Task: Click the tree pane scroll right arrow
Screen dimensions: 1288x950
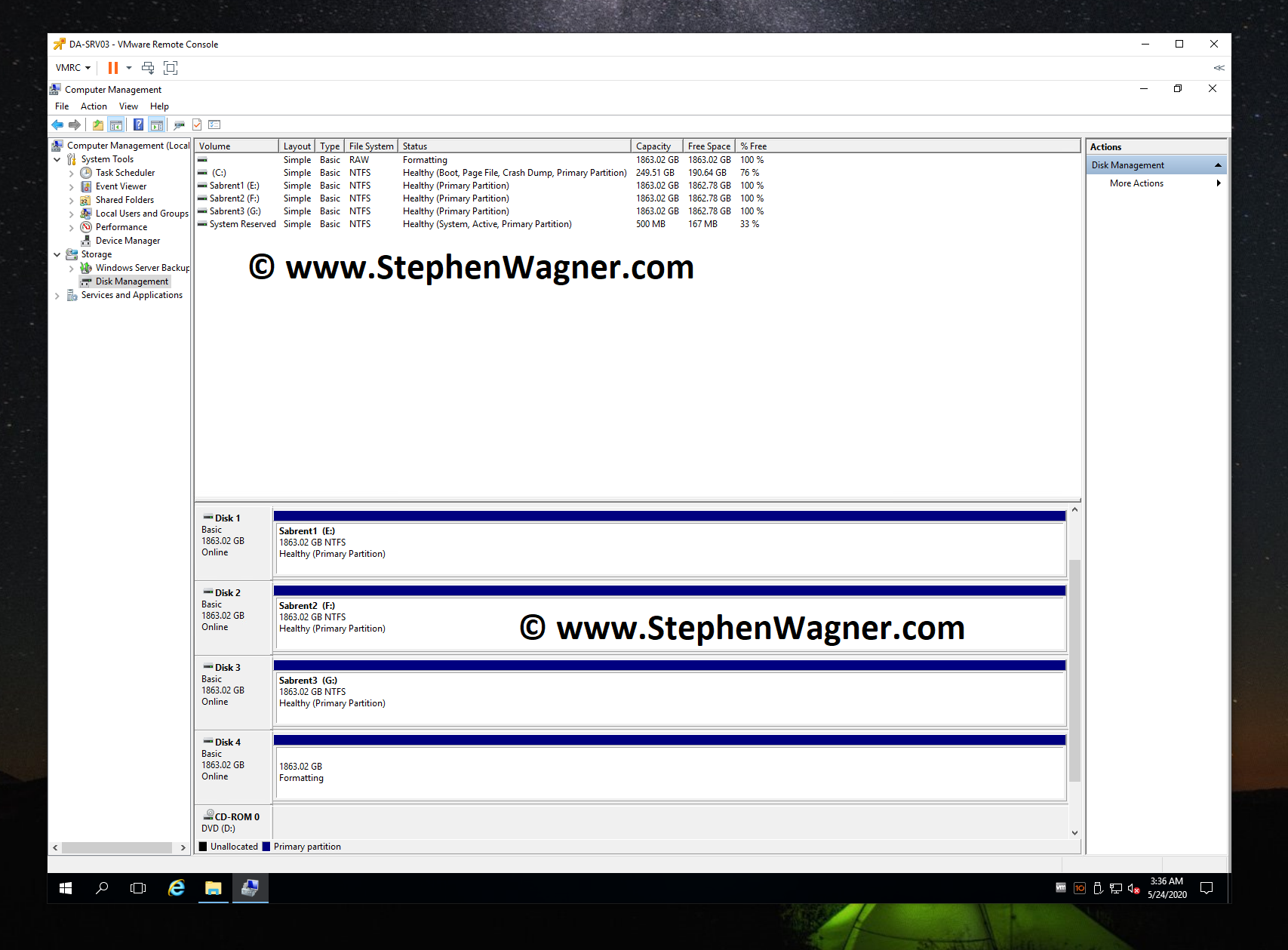Action: coord(183,848)
